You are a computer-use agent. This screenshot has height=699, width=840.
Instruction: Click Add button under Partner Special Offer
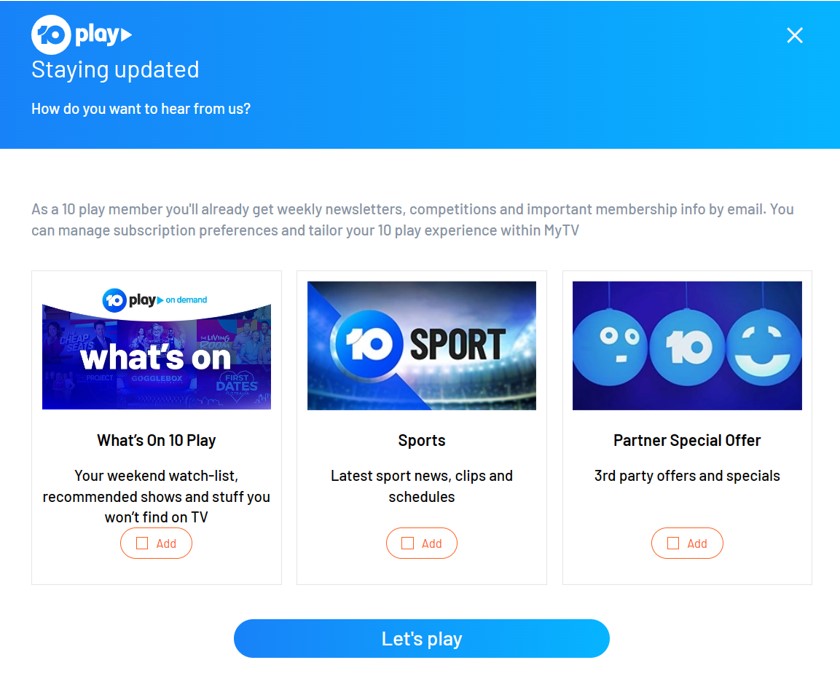[x=687, y=543]
